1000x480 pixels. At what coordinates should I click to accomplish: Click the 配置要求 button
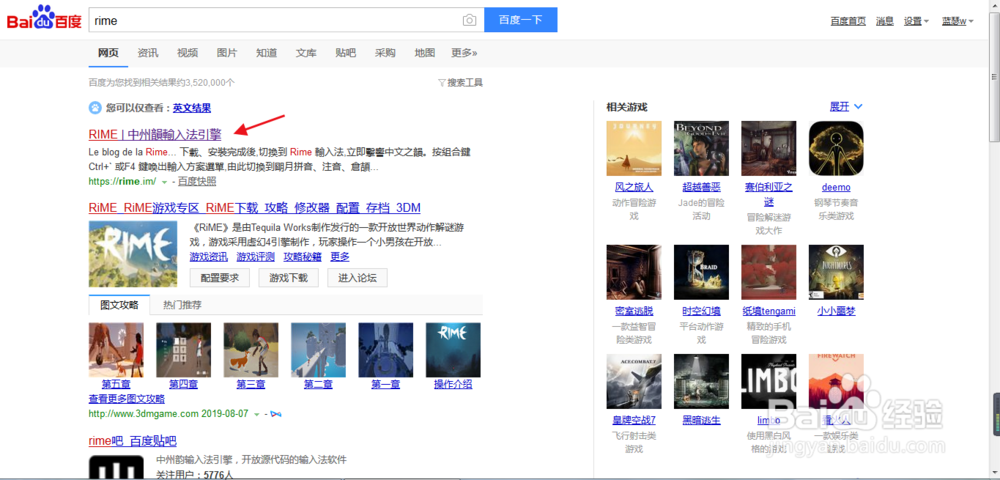coord(219,278)
